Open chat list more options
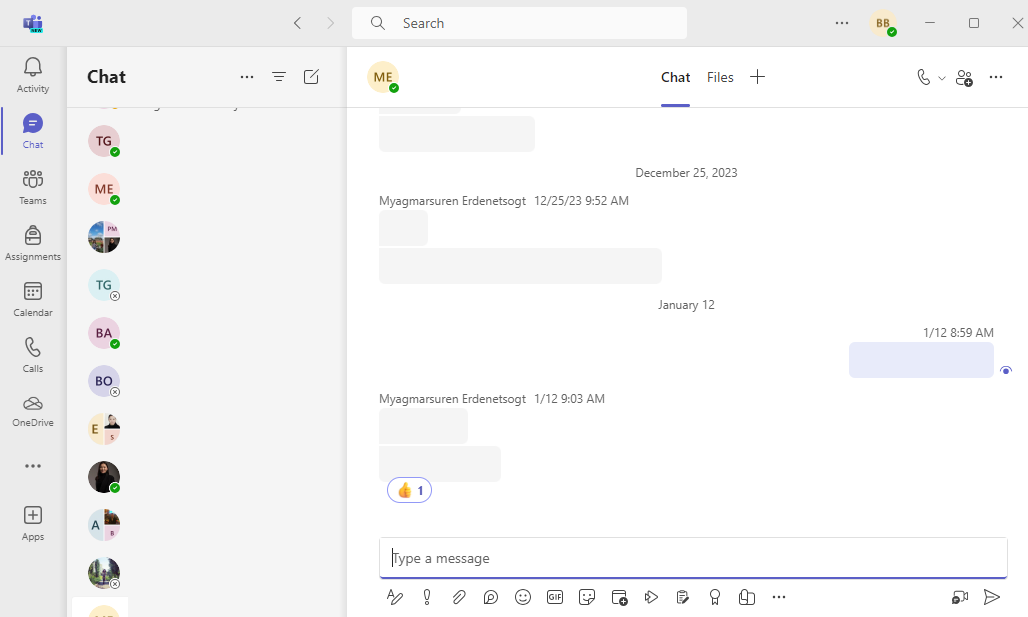The width and height of the screenshot is (1028, 617). [x=247, y=77]
